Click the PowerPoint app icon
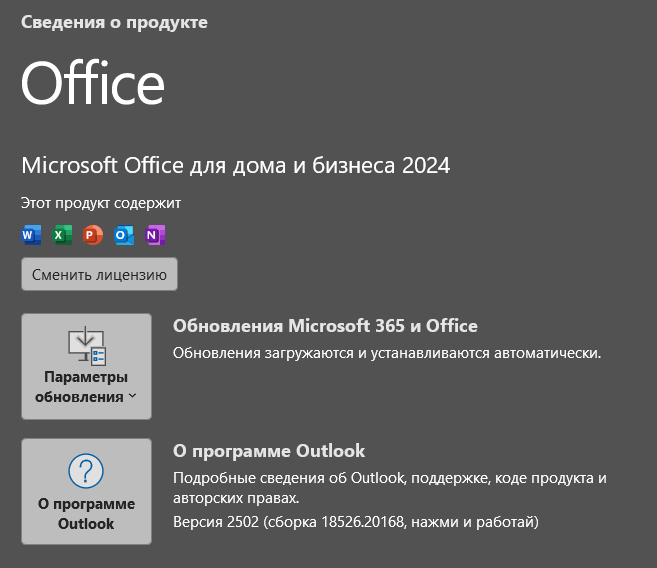 pos(93,235)
